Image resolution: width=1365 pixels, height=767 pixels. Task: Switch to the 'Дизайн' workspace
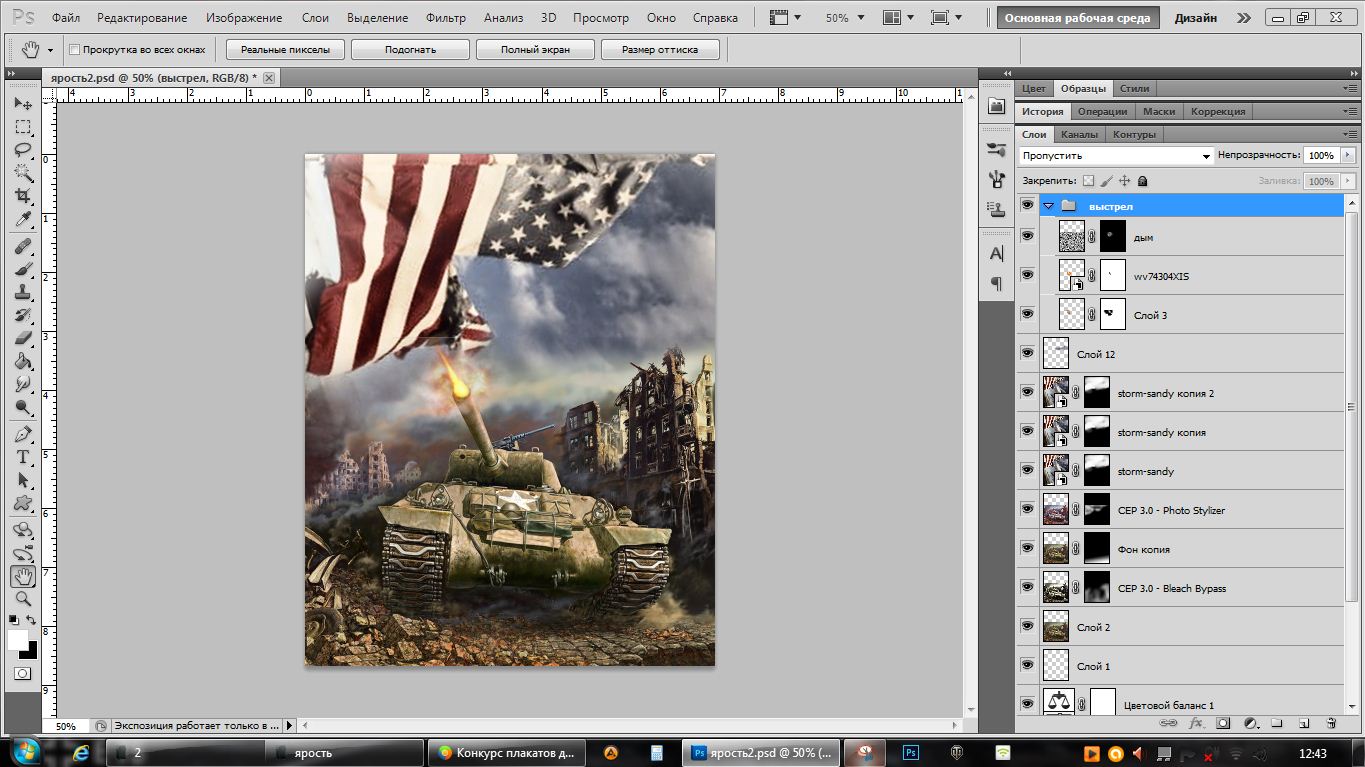click(x=1196, y=18)
